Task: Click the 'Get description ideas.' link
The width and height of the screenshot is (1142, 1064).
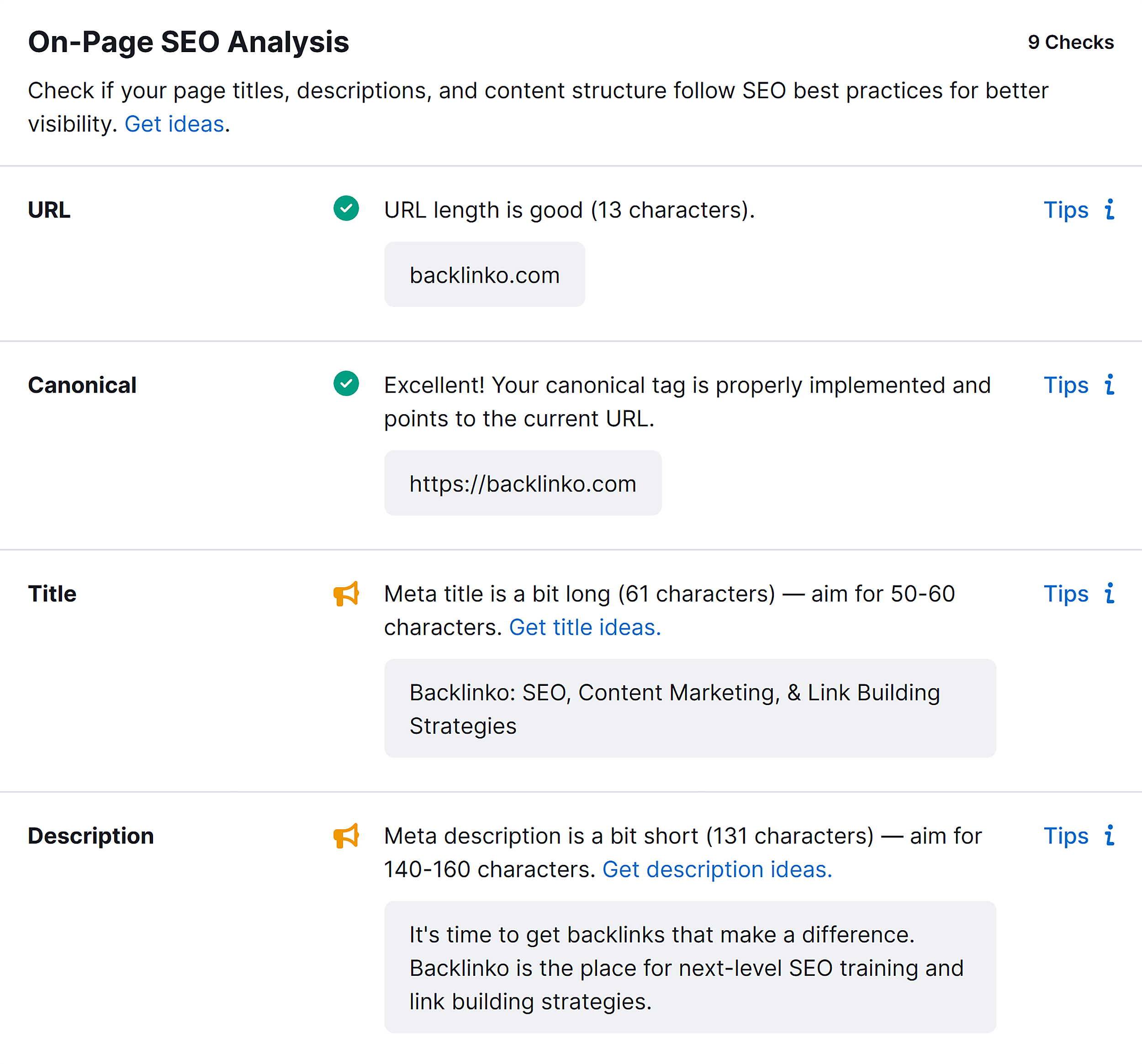Action: pyautogui.click(x=717, y=869)
